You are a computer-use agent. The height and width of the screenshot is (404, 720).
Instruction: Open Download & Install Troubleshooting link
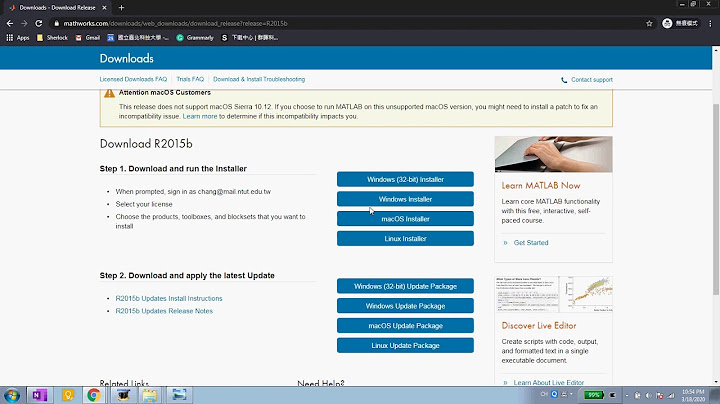pos(259,79)
